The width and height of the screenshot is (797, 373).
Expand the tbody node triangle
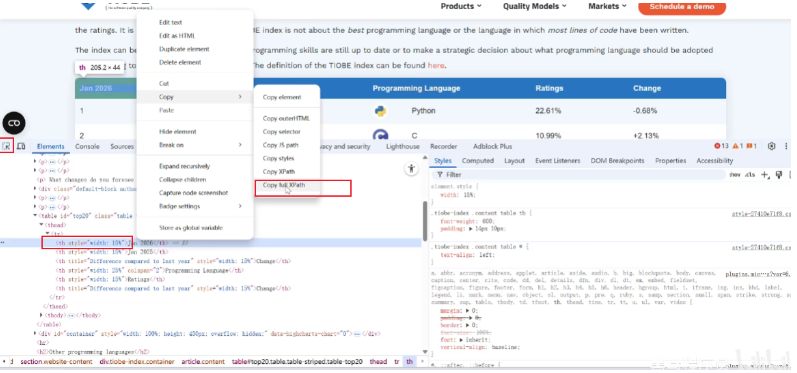tap(42, 316)
